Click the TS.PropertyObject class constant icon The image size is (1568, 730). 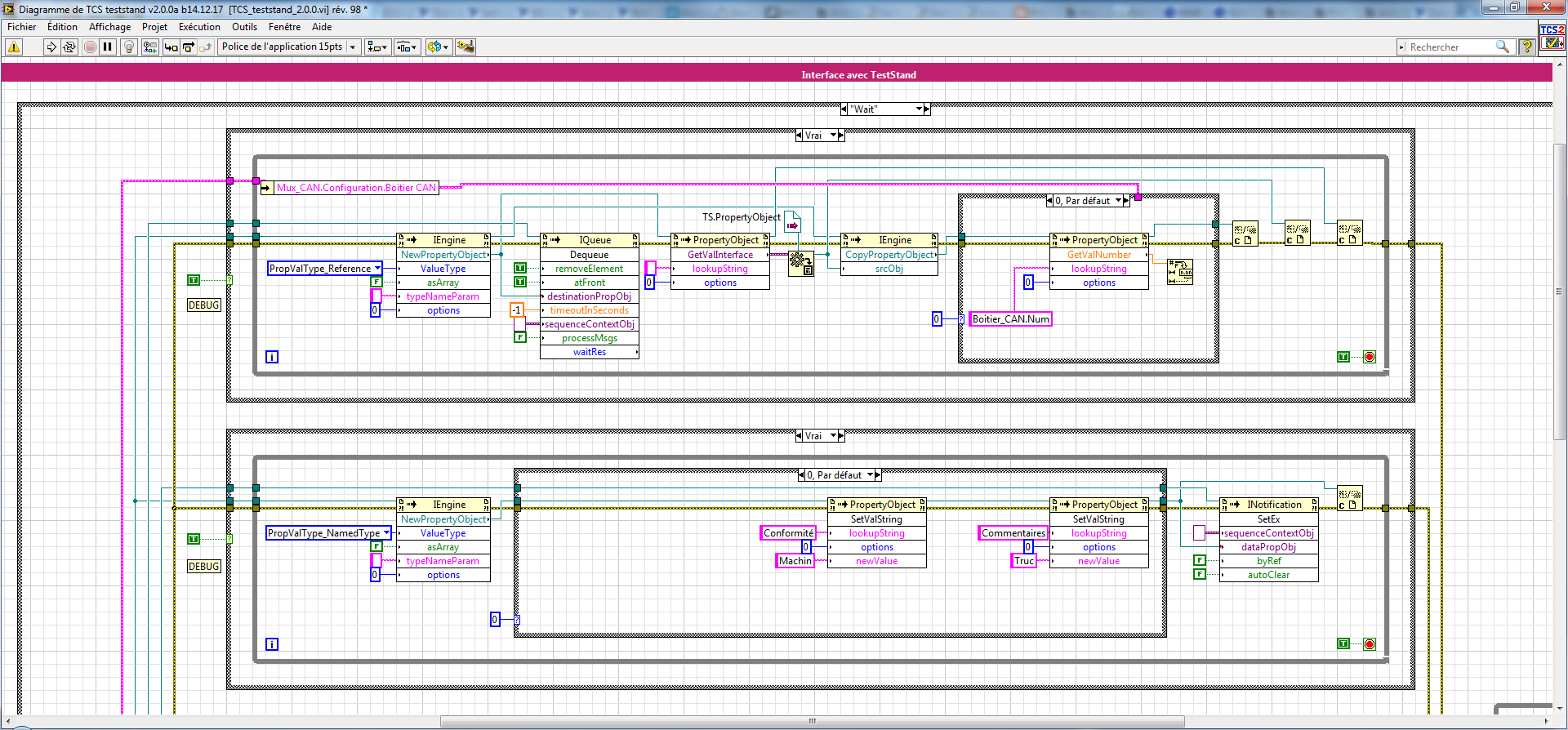point(792,222)
